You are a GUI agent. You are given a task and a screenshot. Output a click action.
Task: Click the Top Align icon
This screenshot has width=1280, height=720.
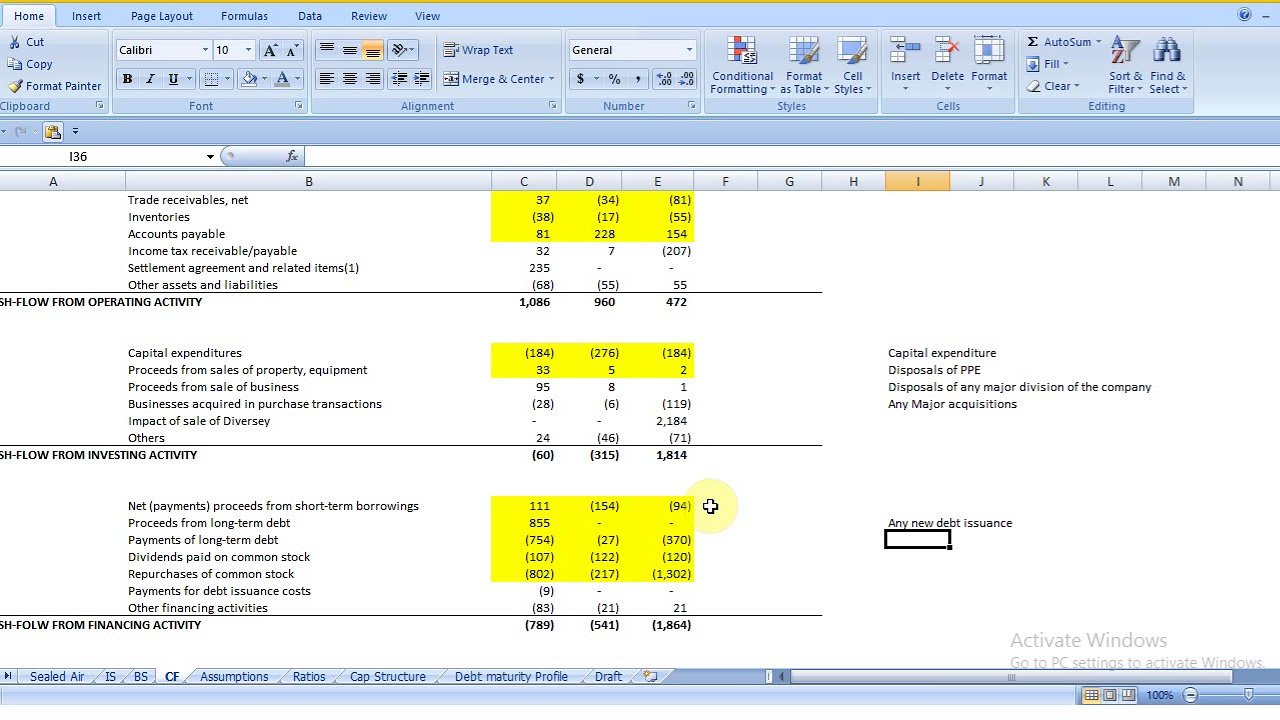coord(327,50)
